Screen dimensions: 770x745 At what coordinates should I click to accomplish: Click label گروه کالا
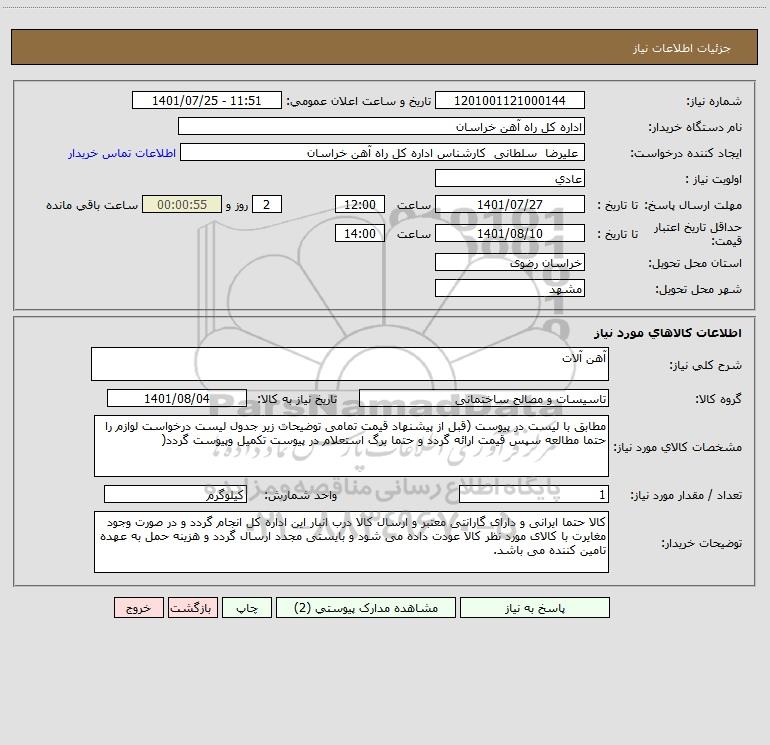tap(719, 399)
